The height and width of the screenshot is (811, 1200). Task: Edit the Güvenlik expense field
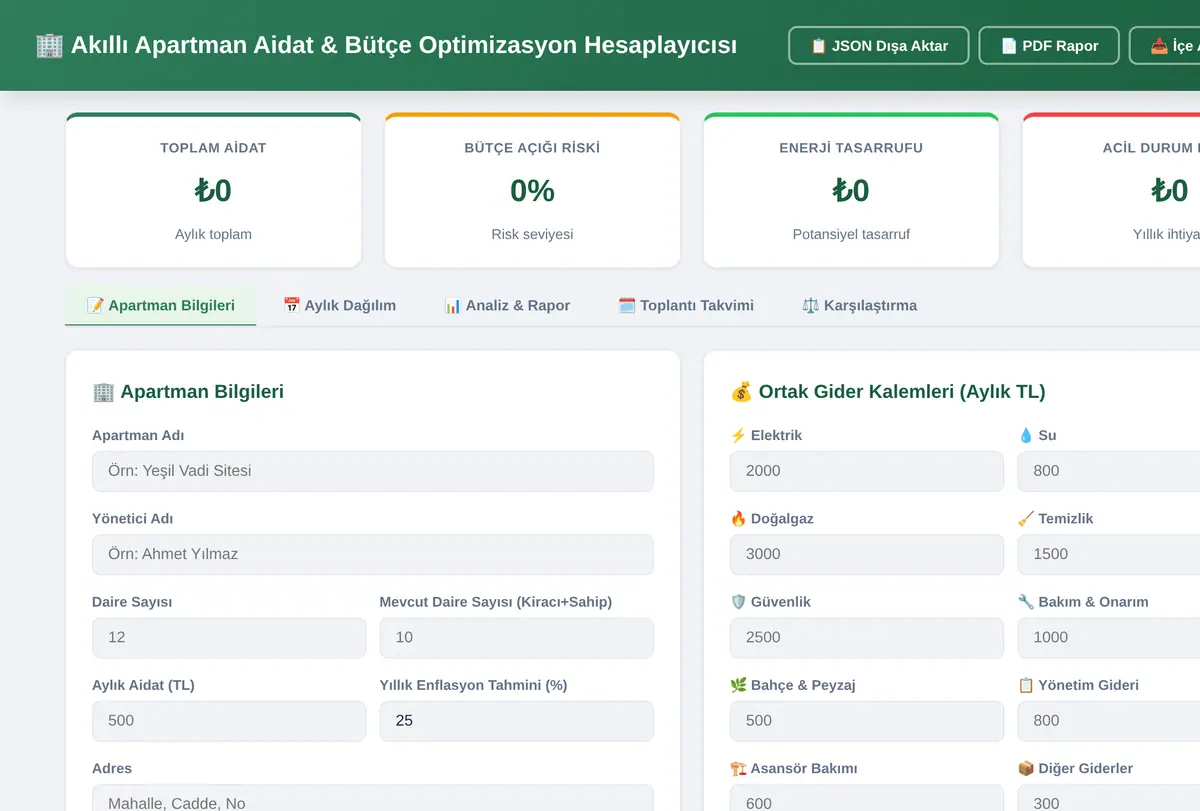point(867,637)
